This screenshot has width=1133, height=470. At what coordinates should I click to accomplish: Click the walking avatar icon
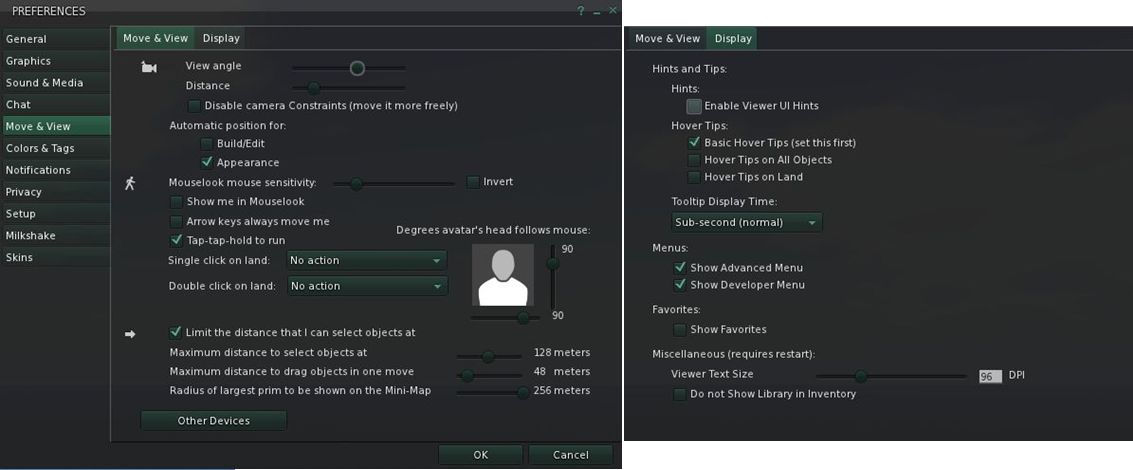pos(129,183)
